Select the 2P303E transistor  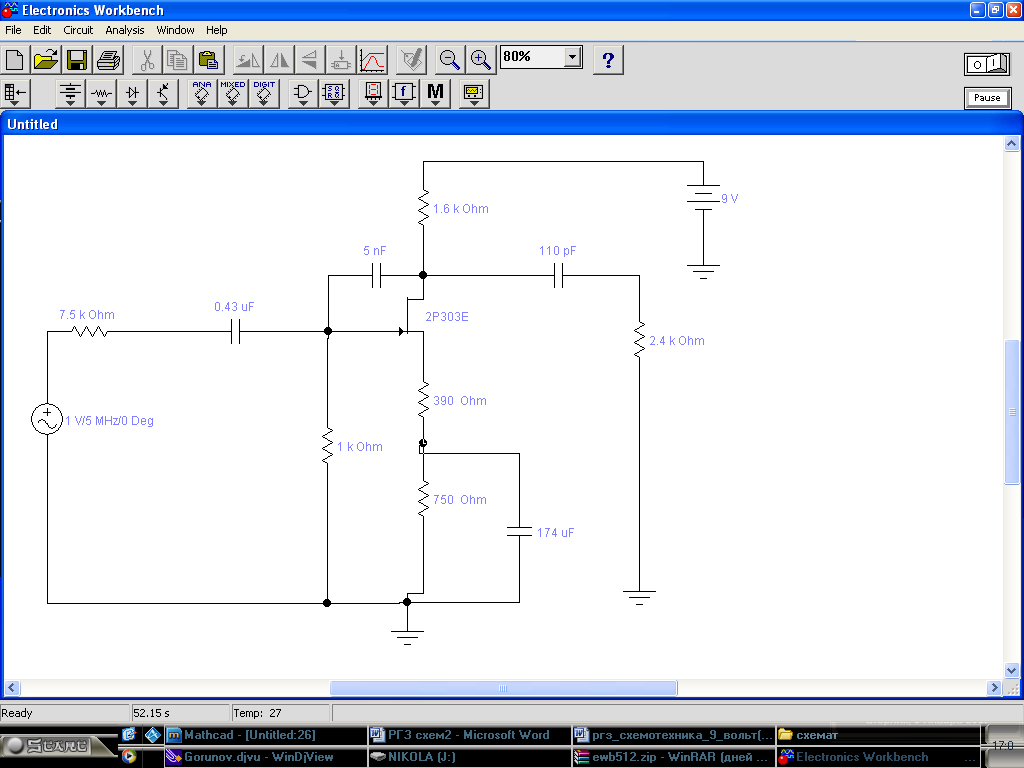click(413, 316)
